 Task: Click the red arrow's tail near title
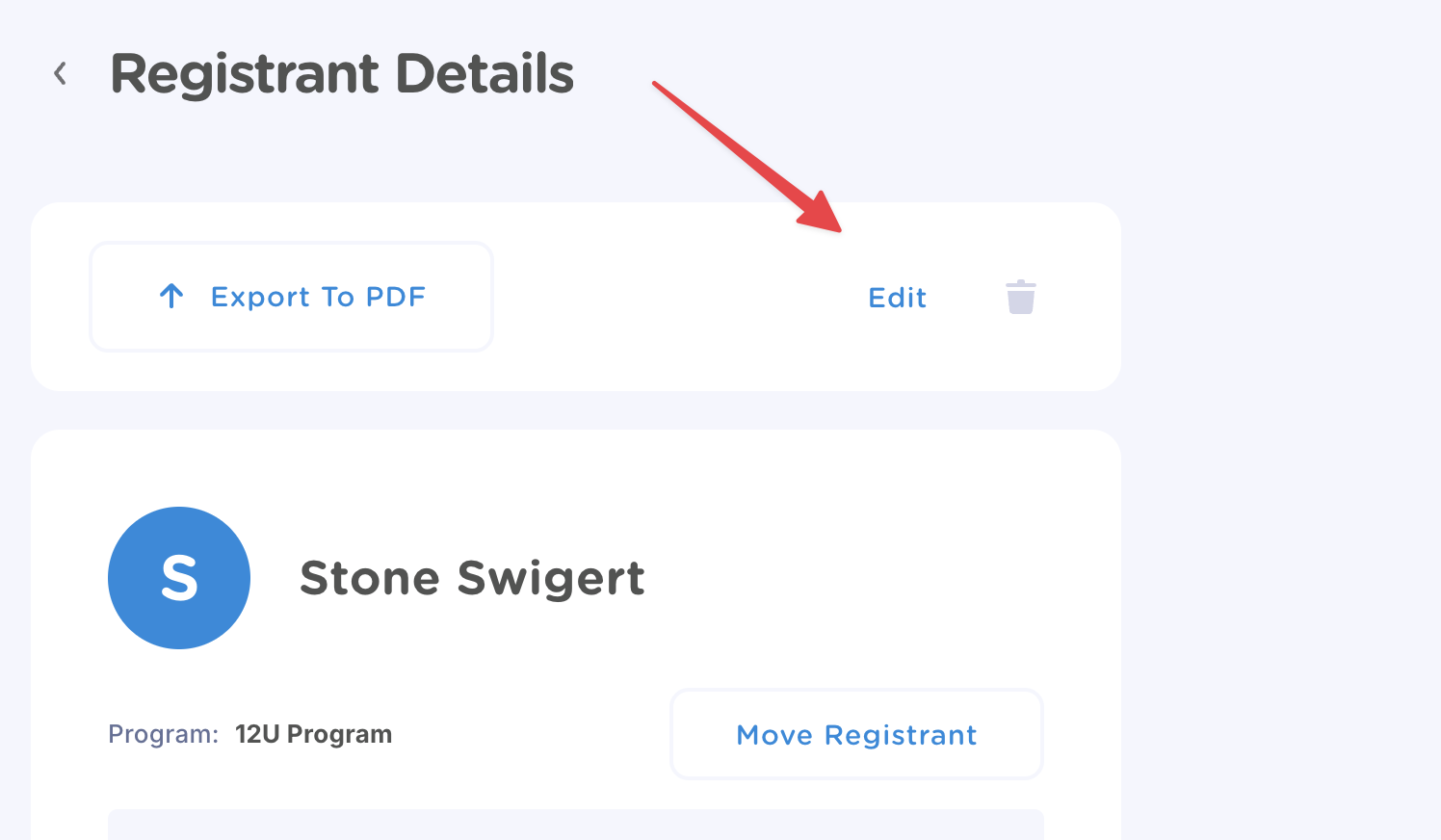point(661,88)
